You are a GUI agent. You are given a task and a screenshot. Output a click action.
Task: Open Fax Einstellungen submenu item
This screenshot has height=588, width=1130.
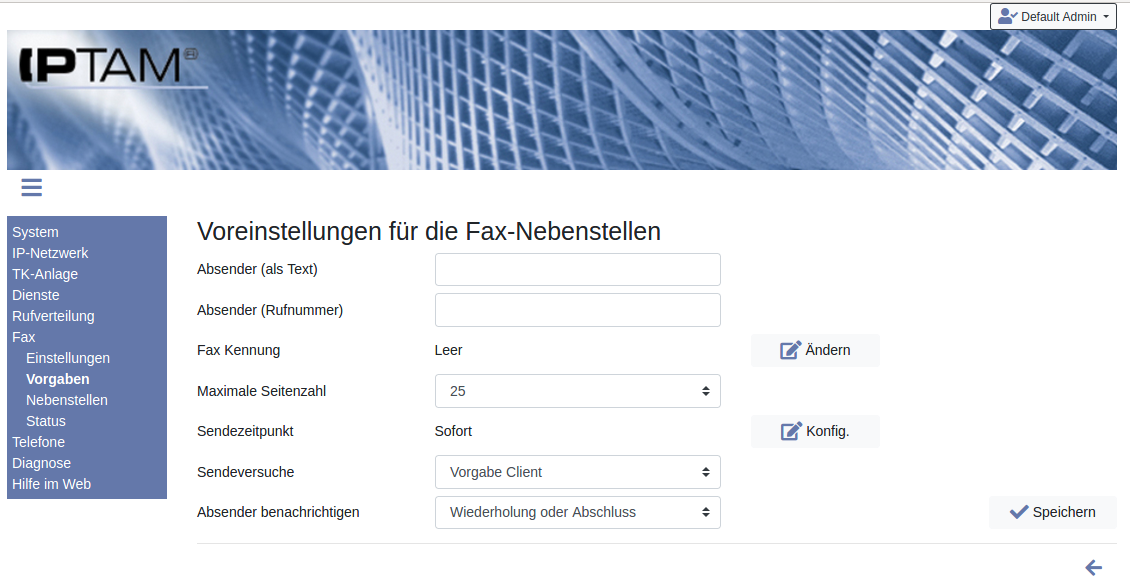[x=68, y=358]
